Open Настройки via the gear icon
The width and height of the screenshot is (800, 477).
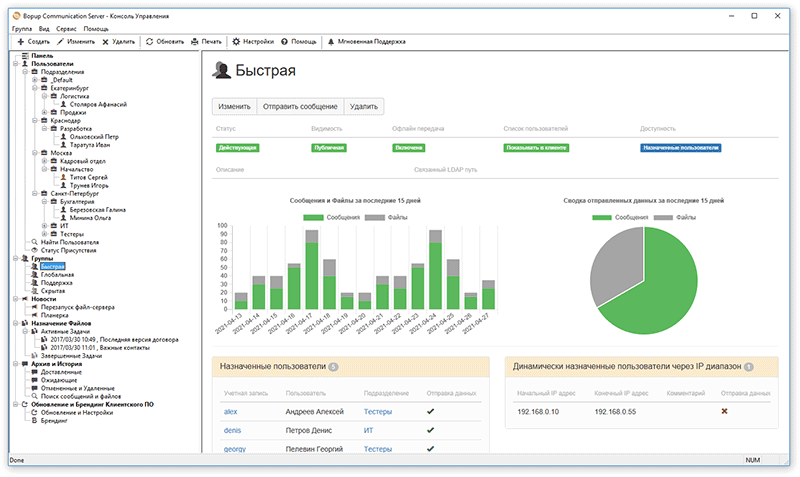tap(236, 42)
